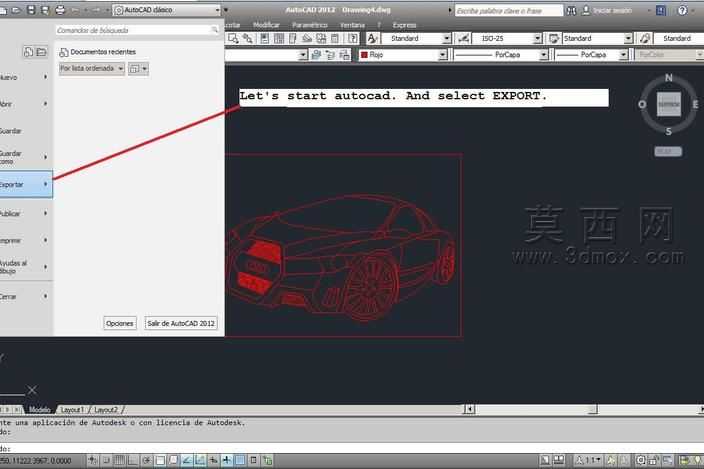The image size is (704, 469).
Task: Toggle Object Snap Tracking in status bar
Action: click(187, 460)
